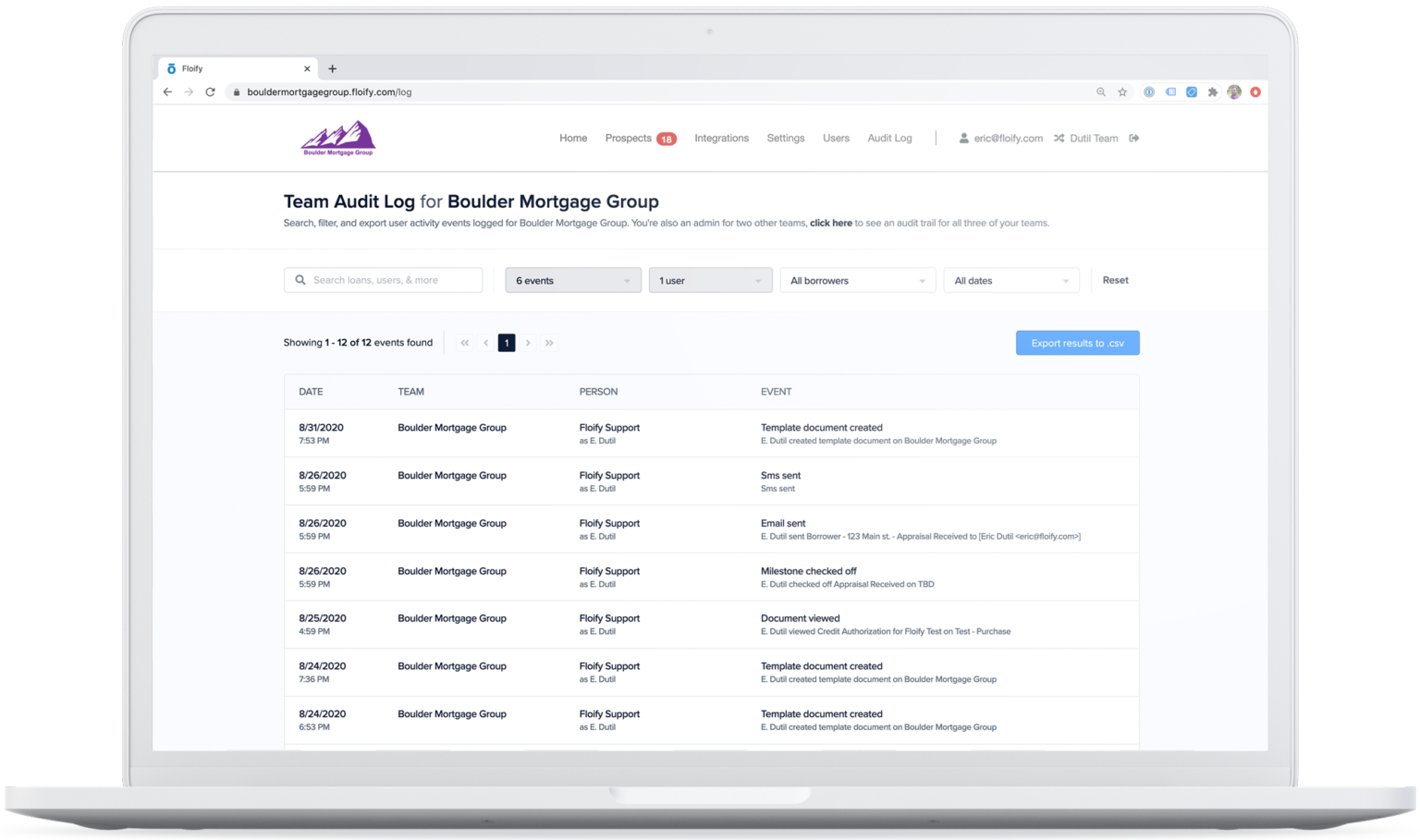Expand the All borrowers dropdown
Image resolution: width=1420 pixels, height=840 pixels.
point(857,279)
